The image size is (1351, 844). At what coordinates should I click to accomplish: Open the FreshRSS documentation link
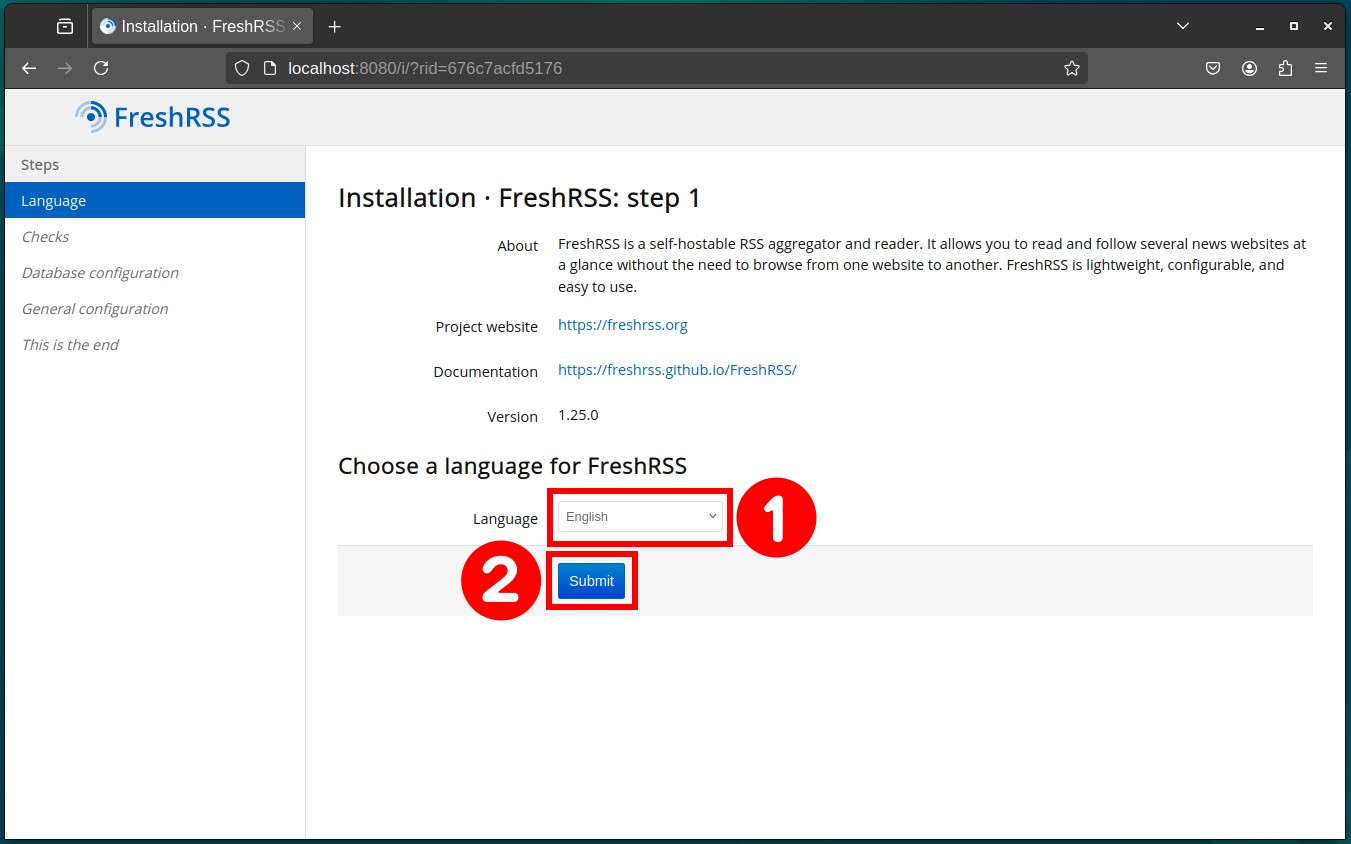(x=677, y=370)
